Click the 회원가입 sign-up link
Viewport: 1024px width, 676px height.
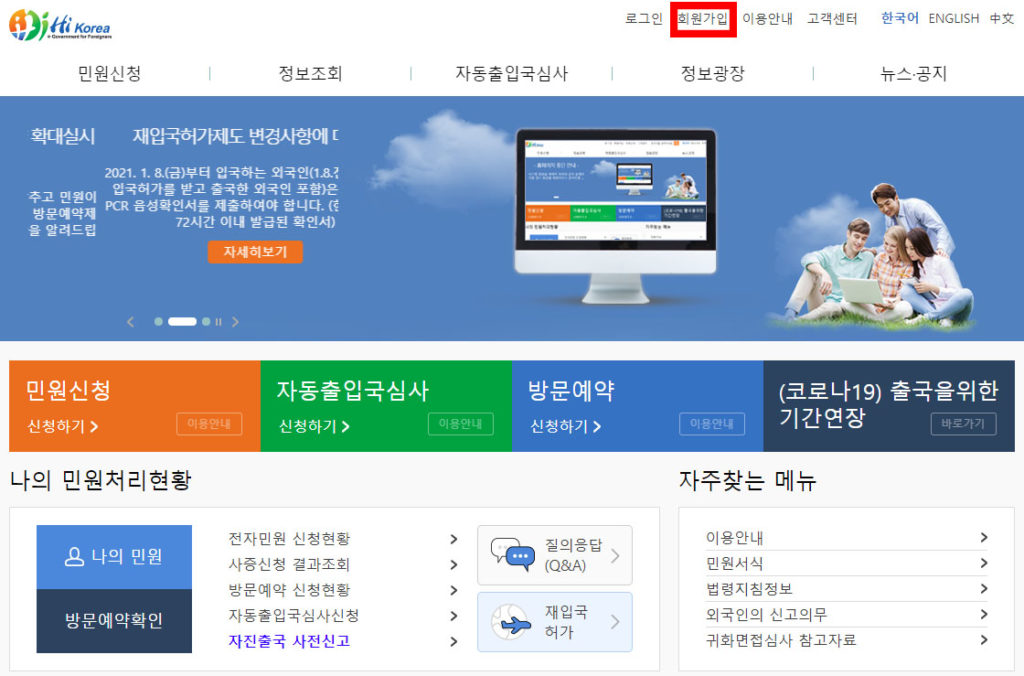click(703, 19)
